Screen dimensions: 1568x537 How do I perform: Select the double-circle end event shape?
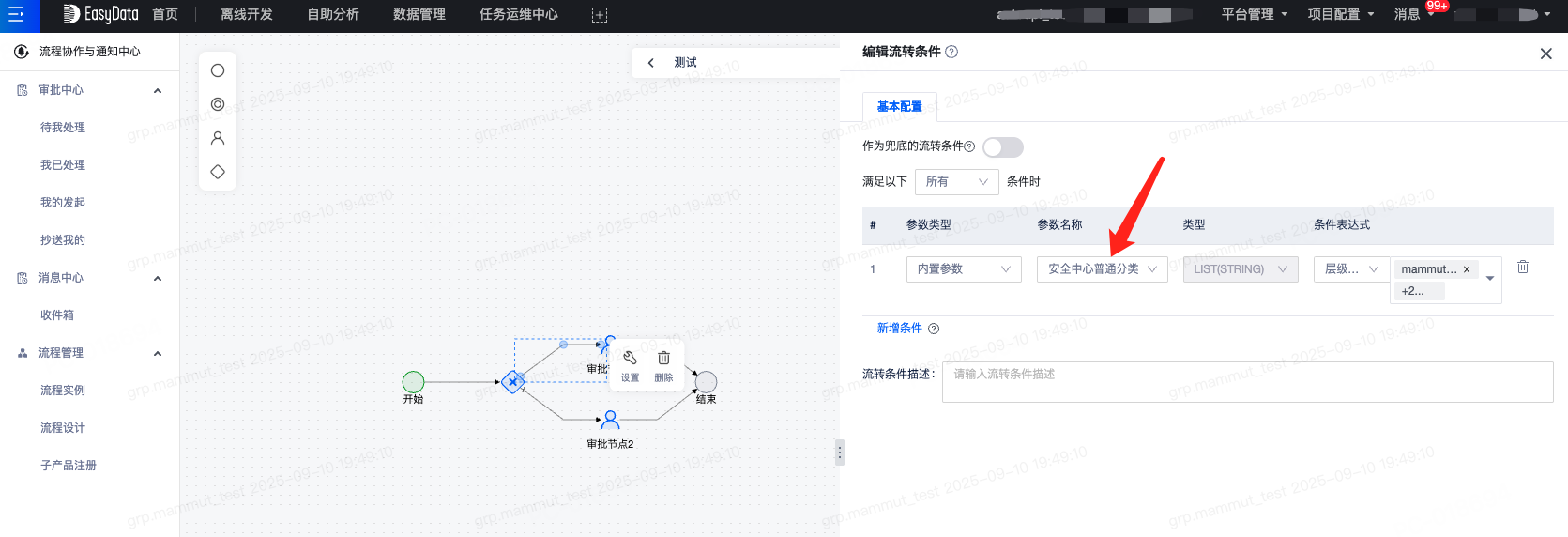click(x=218, y=104)
